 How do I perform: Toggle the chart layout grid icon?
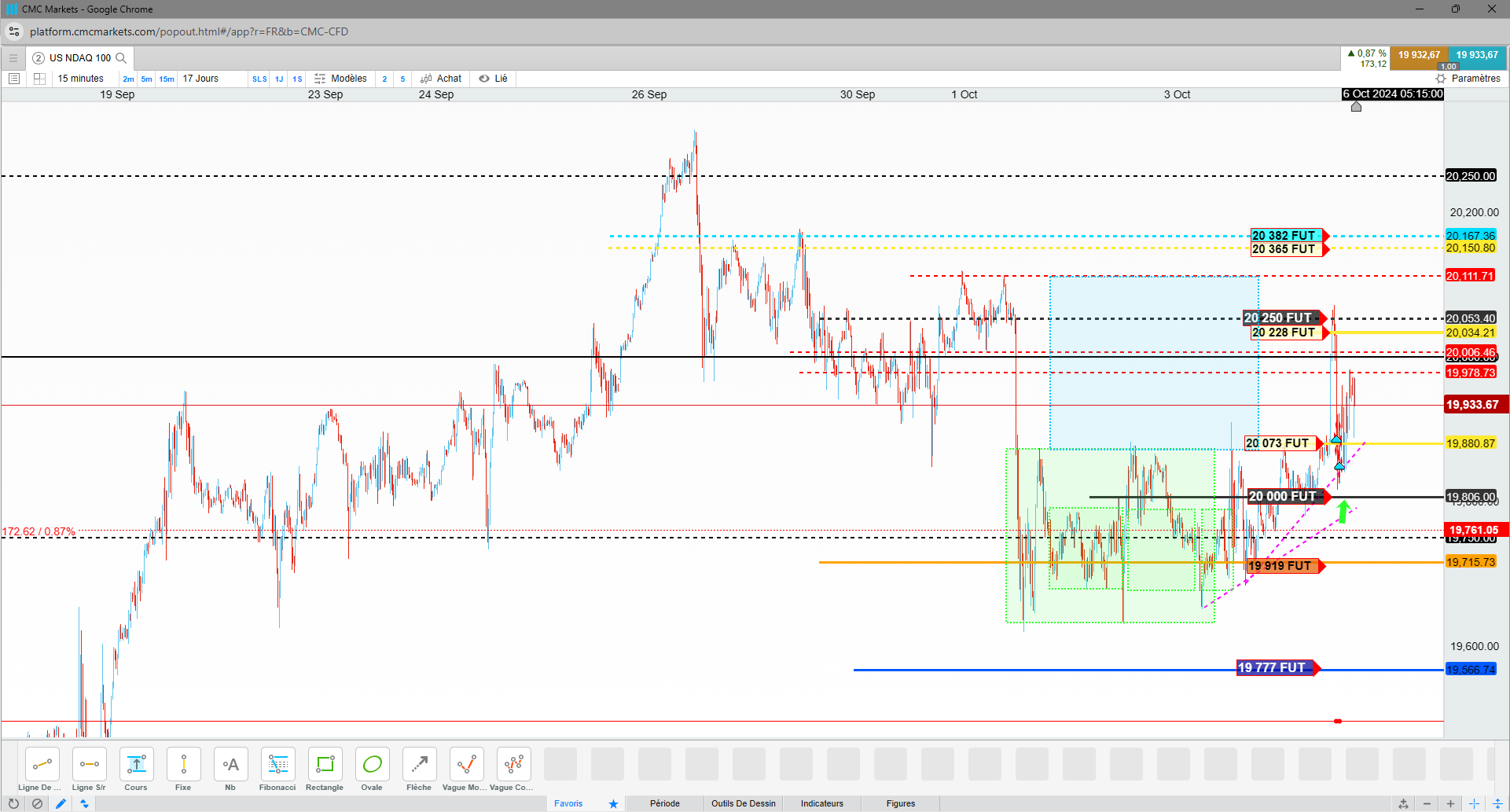[39, 79]
